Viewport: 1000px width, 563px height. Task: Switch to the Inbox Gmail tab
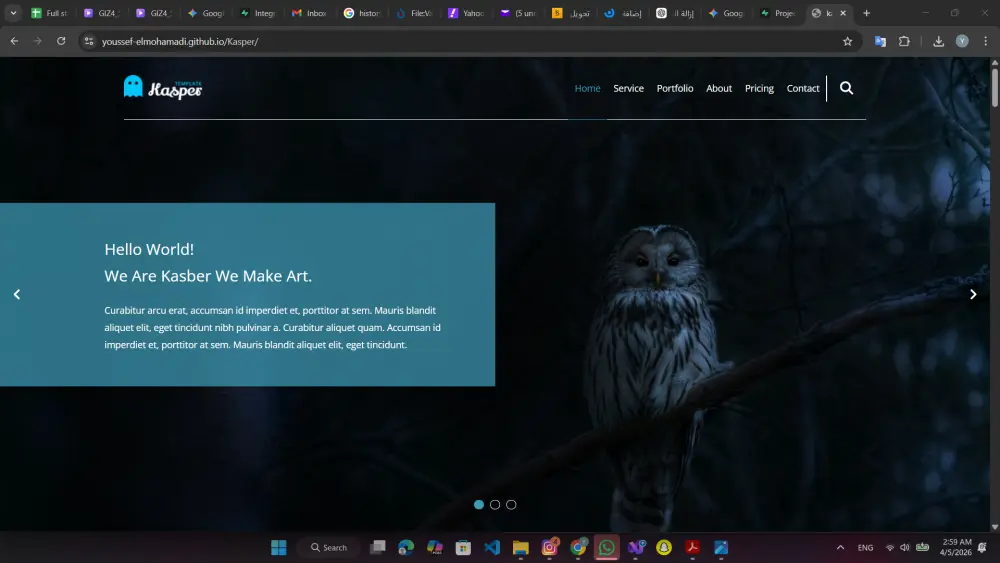click(310, 13)
